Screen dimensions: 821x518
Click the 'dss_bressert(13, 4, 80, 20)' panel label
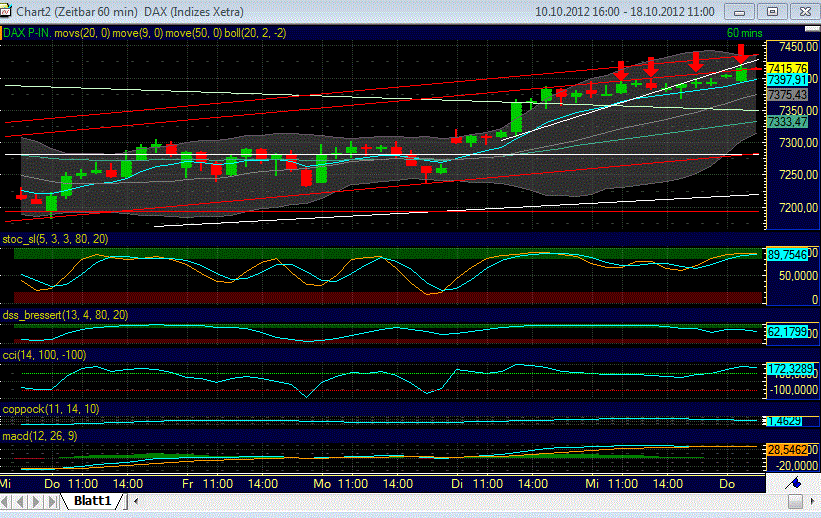tap(65, 315)
